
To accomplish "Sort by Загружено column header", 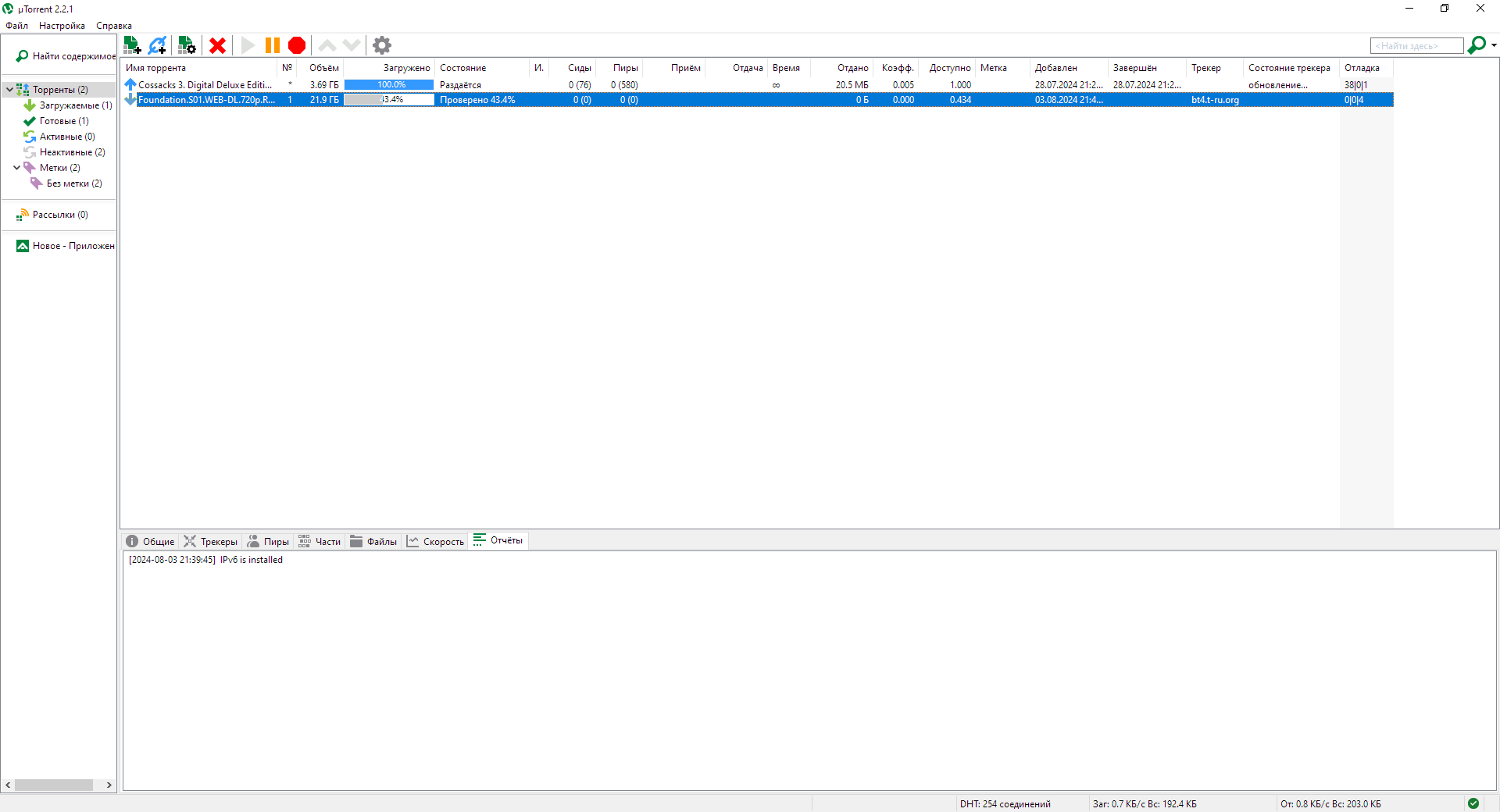I will coord(389,68).
